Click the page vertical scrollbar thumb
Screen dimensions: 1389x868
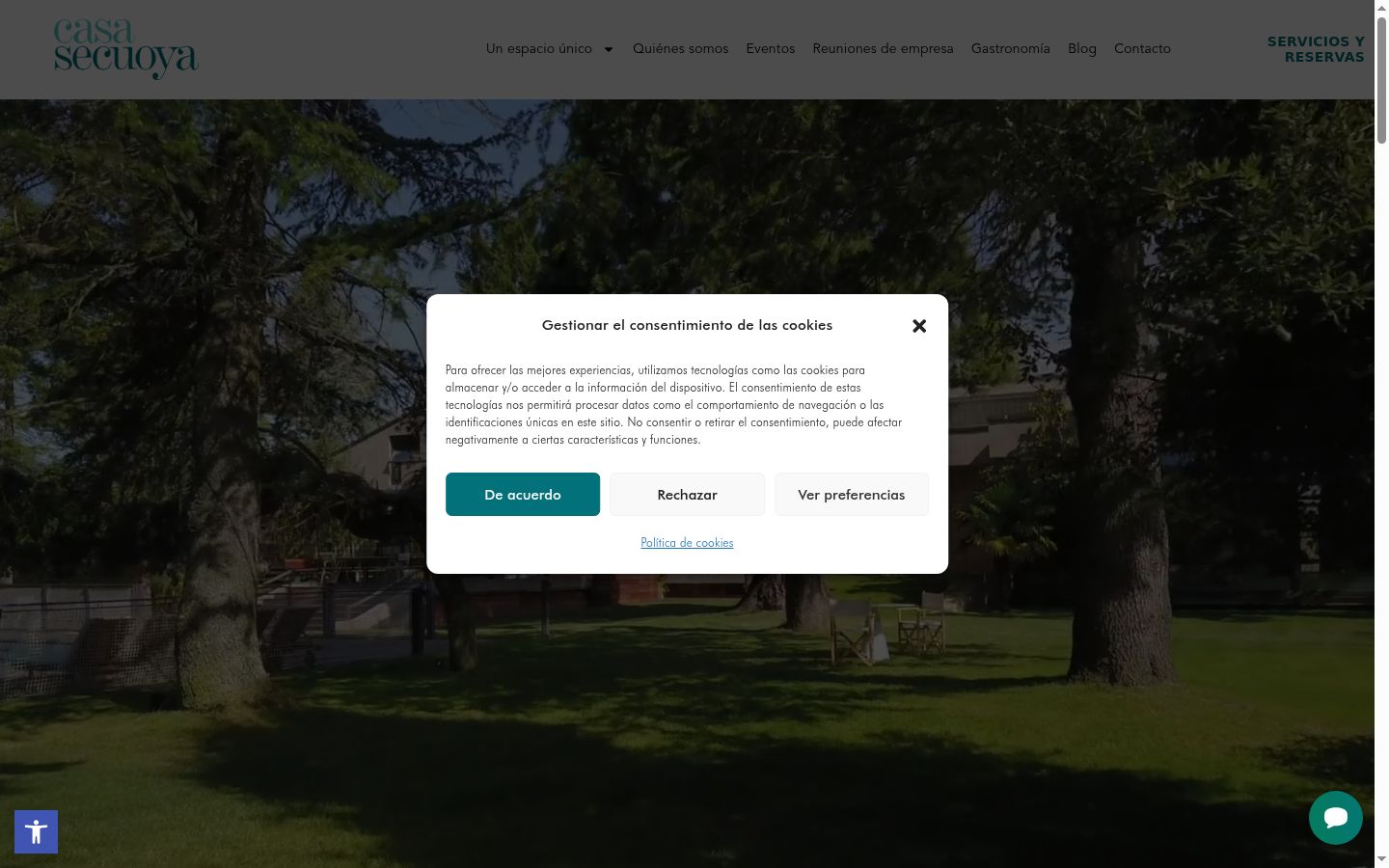click(x=1381, y=80)
